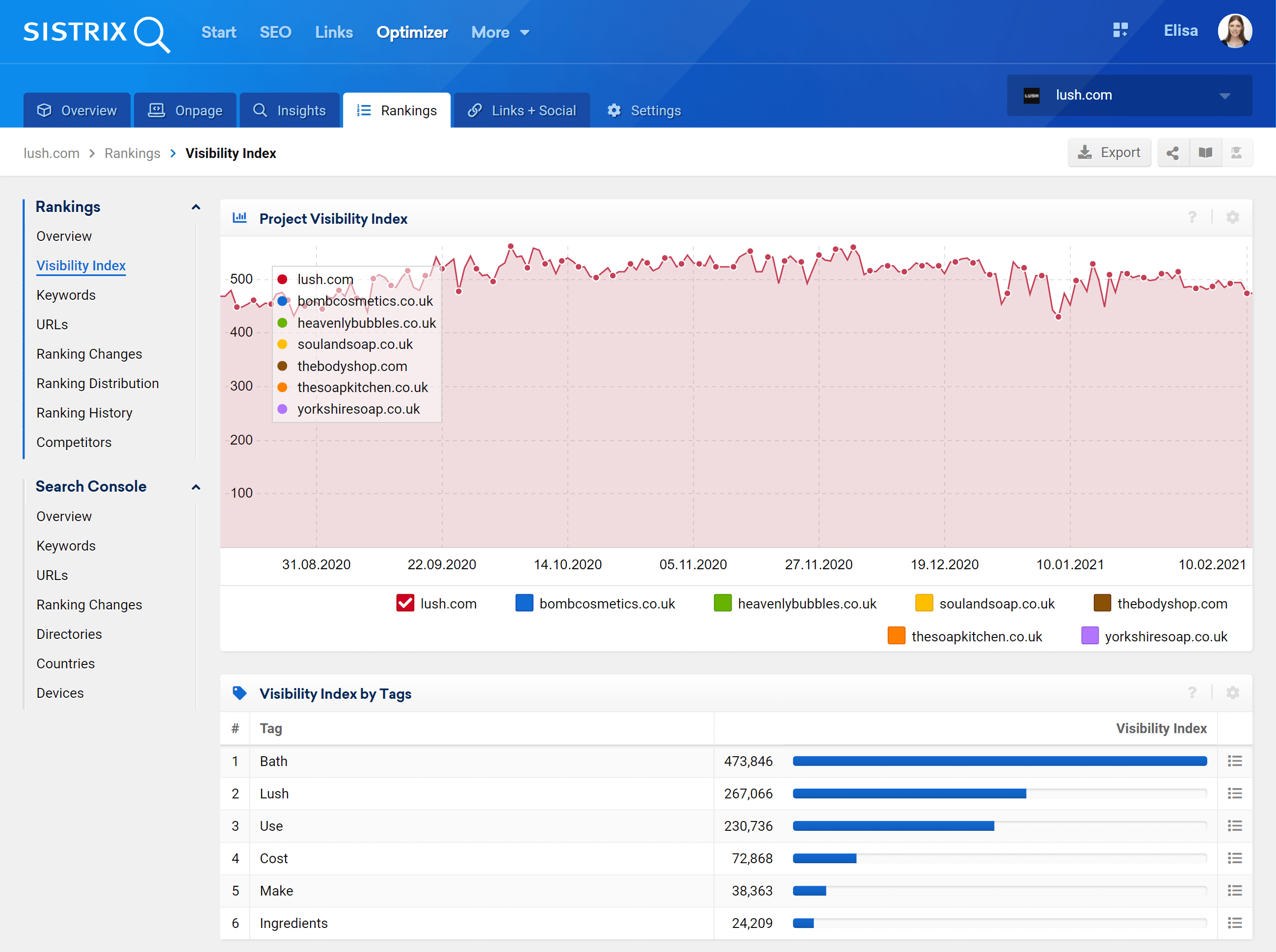
Task: Open the apps grid icon
Action: [x=1120, y=30]
